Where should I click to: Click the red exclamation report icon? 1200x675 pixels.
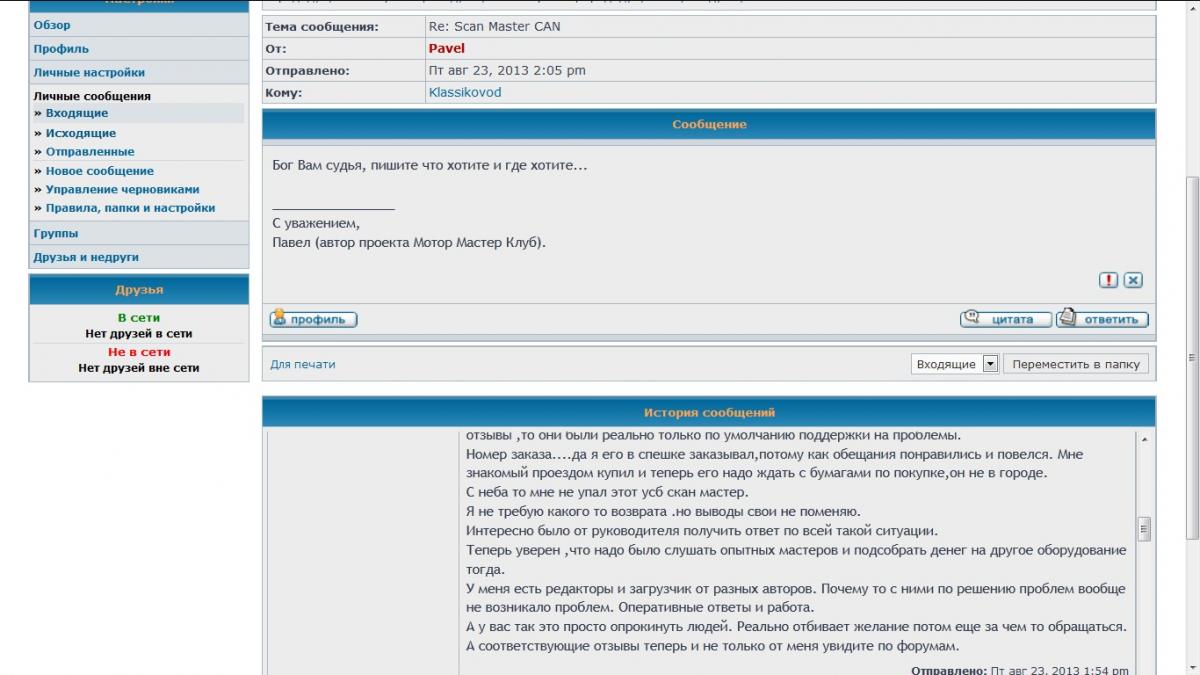pos(1108,280)
